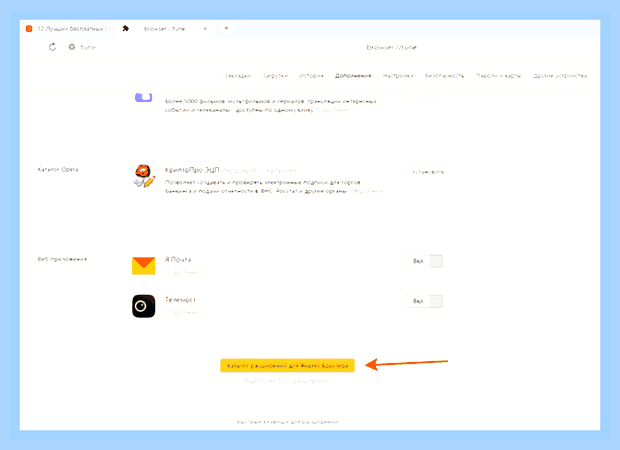The width and height of the screenshot is (620, 450).
Task: Click the Подробнее link under Я.Почта
Action: (181, 272)
